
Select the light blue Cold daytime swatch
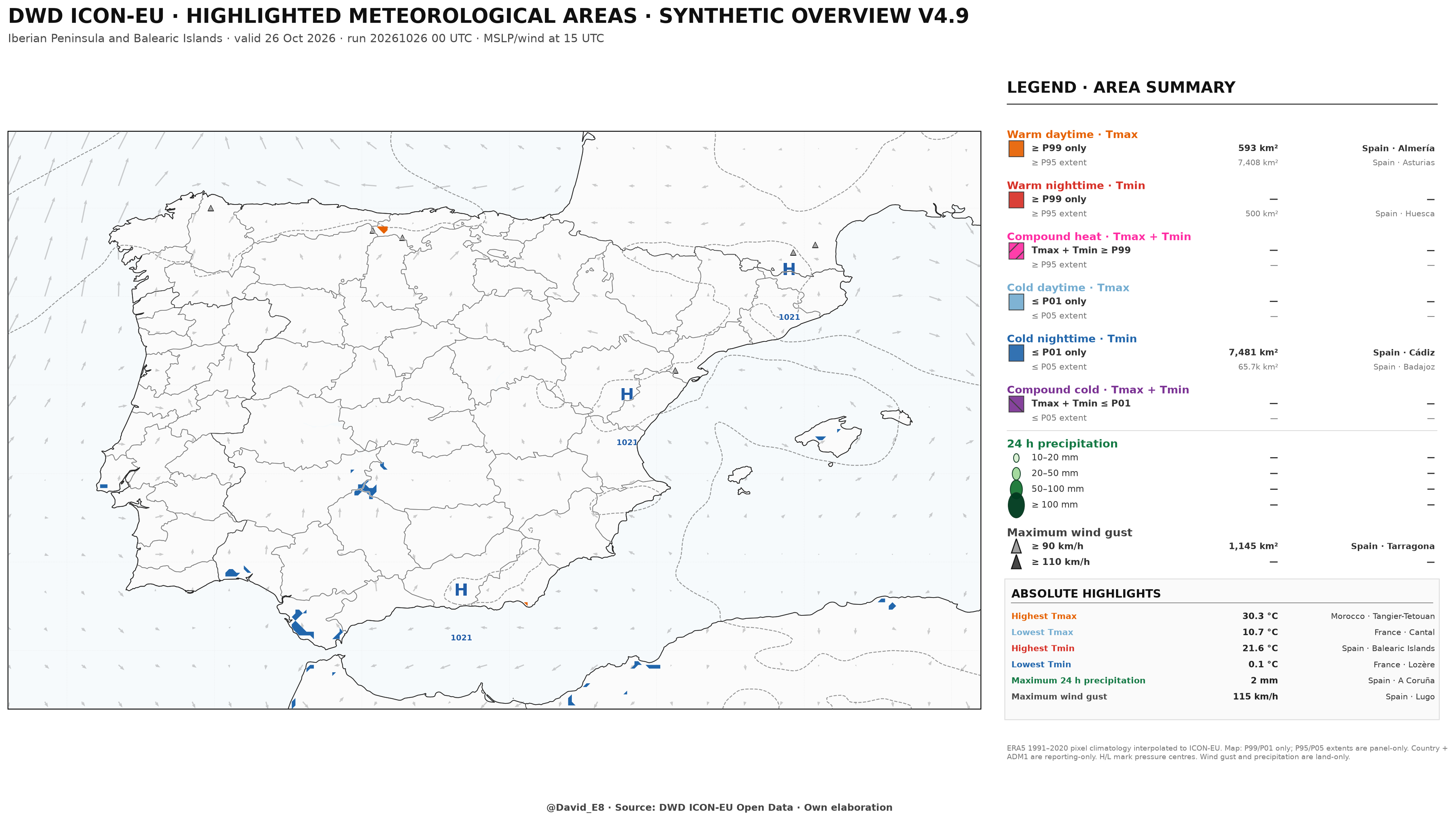pos(1016,302)
